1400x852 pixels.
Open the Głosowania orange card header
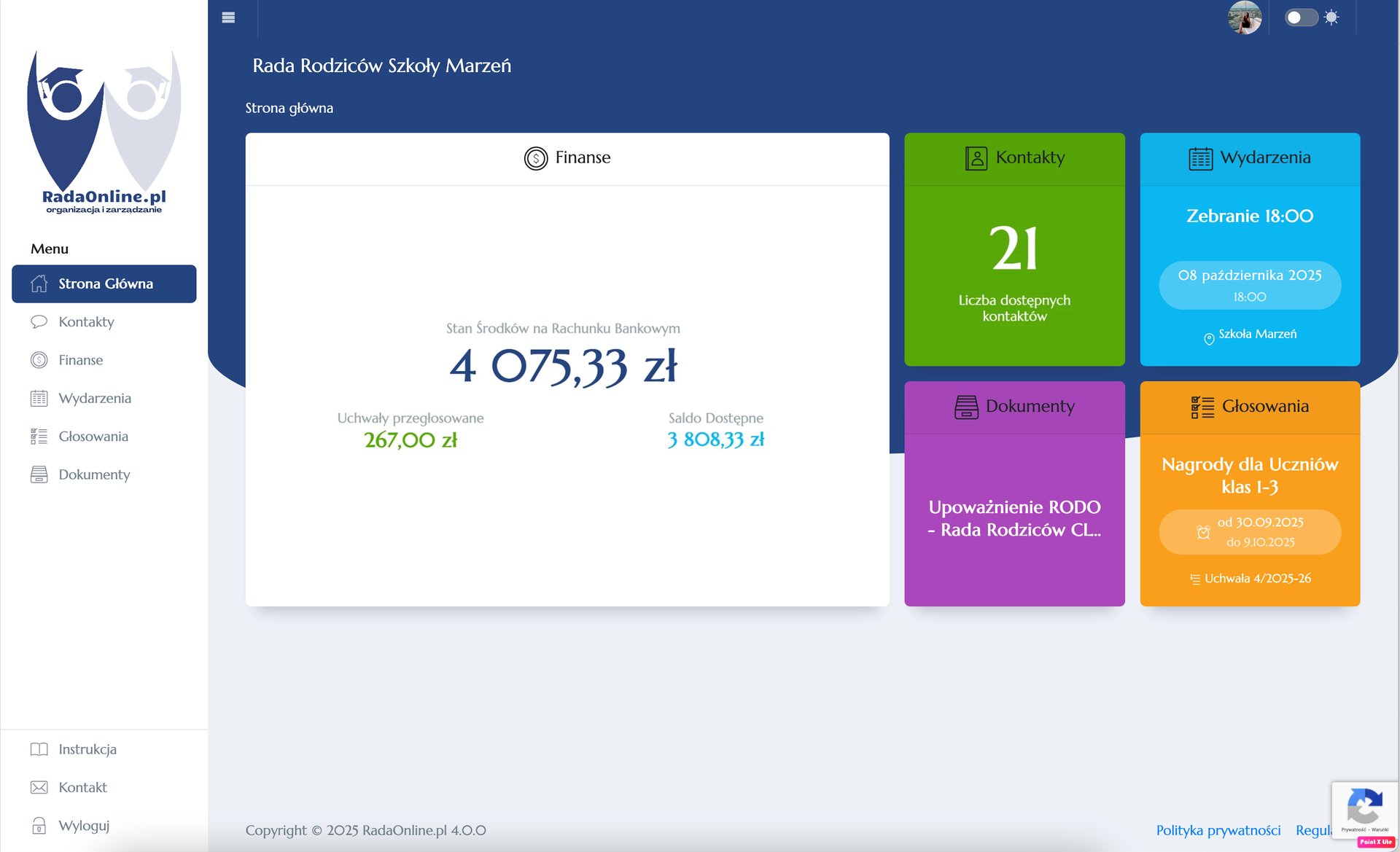pos(1250,407)
